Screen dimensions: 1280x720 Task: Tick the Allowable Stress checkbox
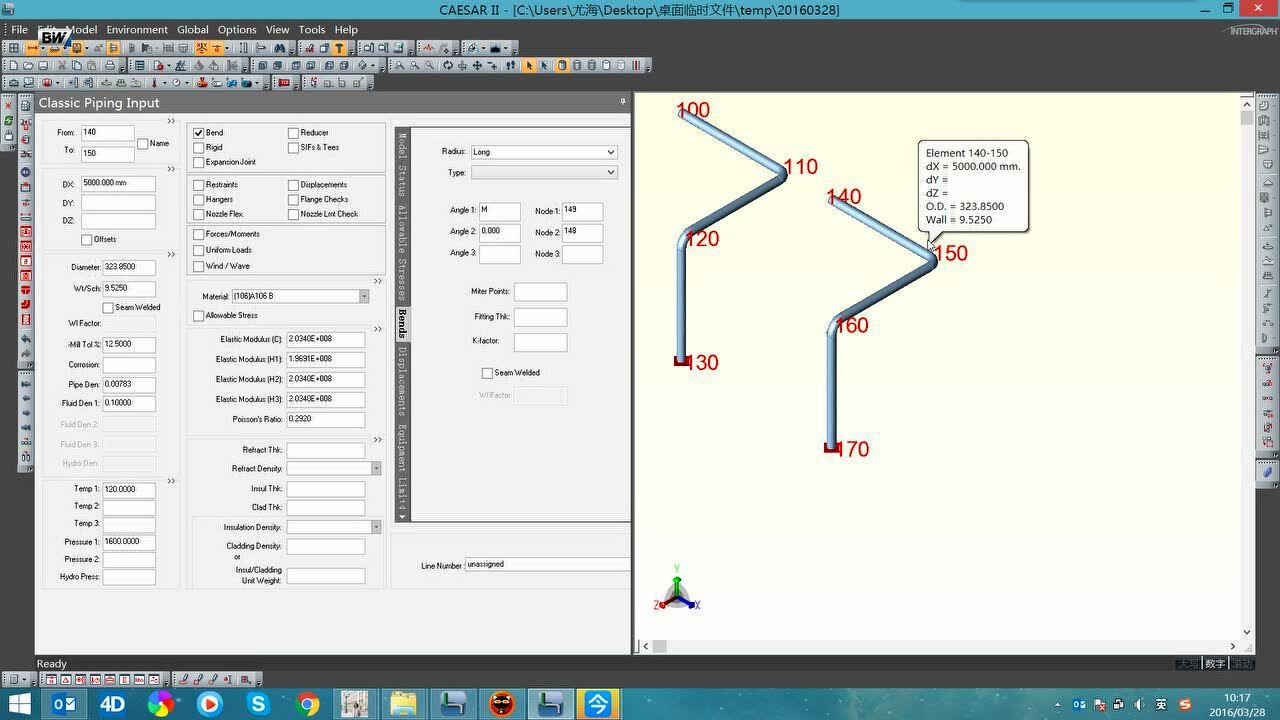pos(199,316)
